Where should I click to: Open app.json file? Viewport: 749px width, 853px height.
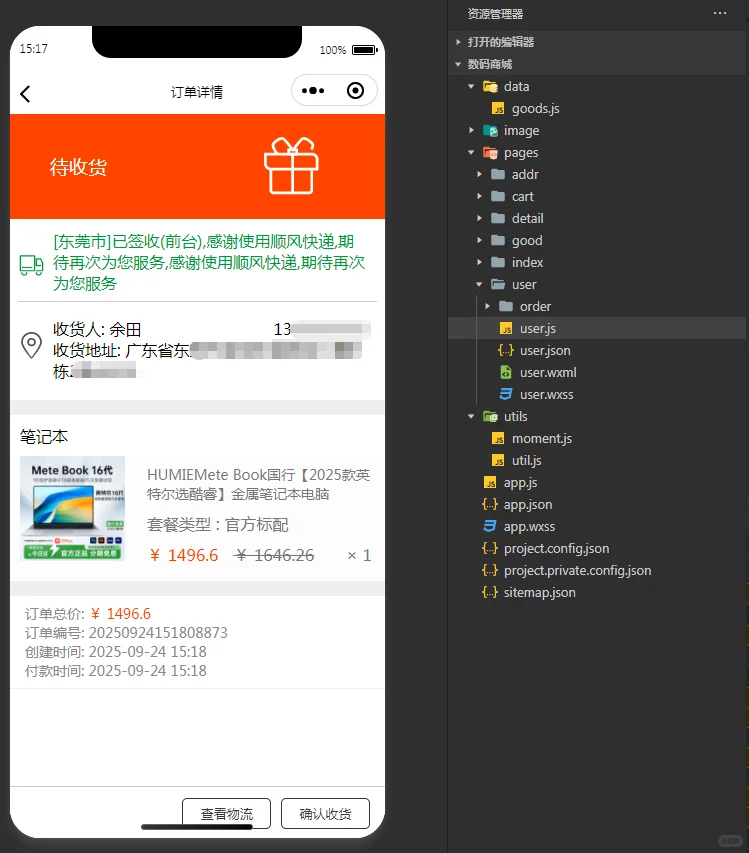tap(528, 504)
